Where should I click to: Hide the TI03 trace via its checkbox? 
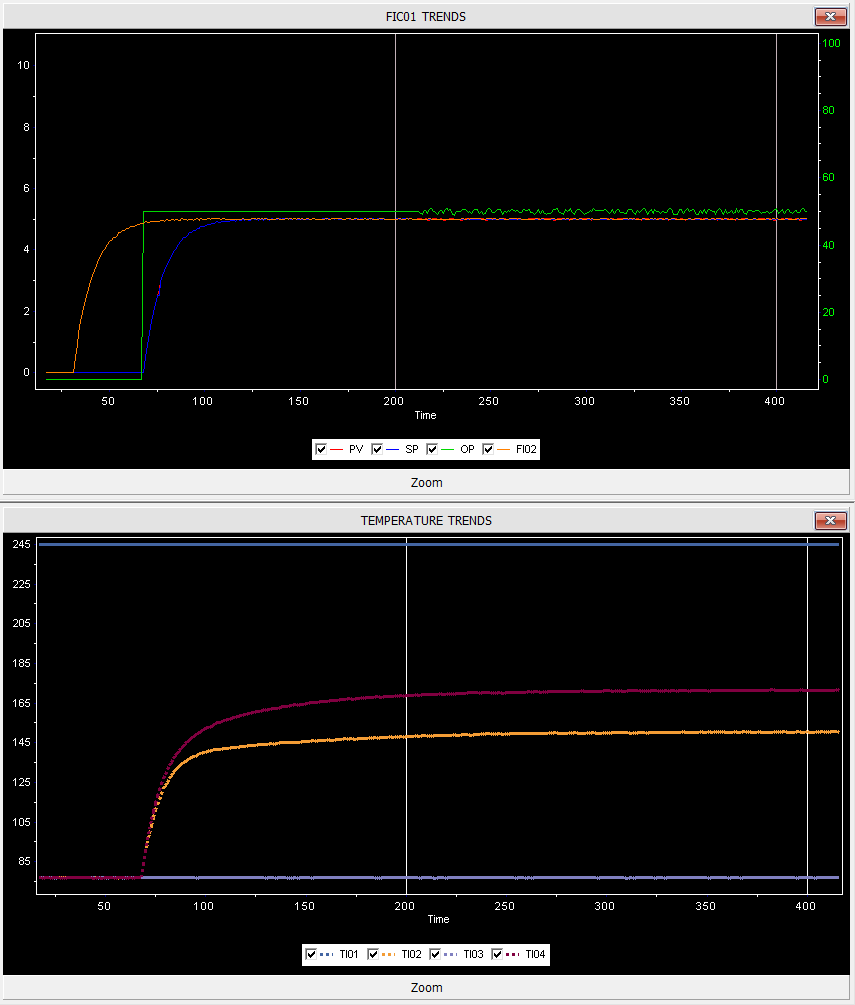pyautogui.click(x=436, y=955)
